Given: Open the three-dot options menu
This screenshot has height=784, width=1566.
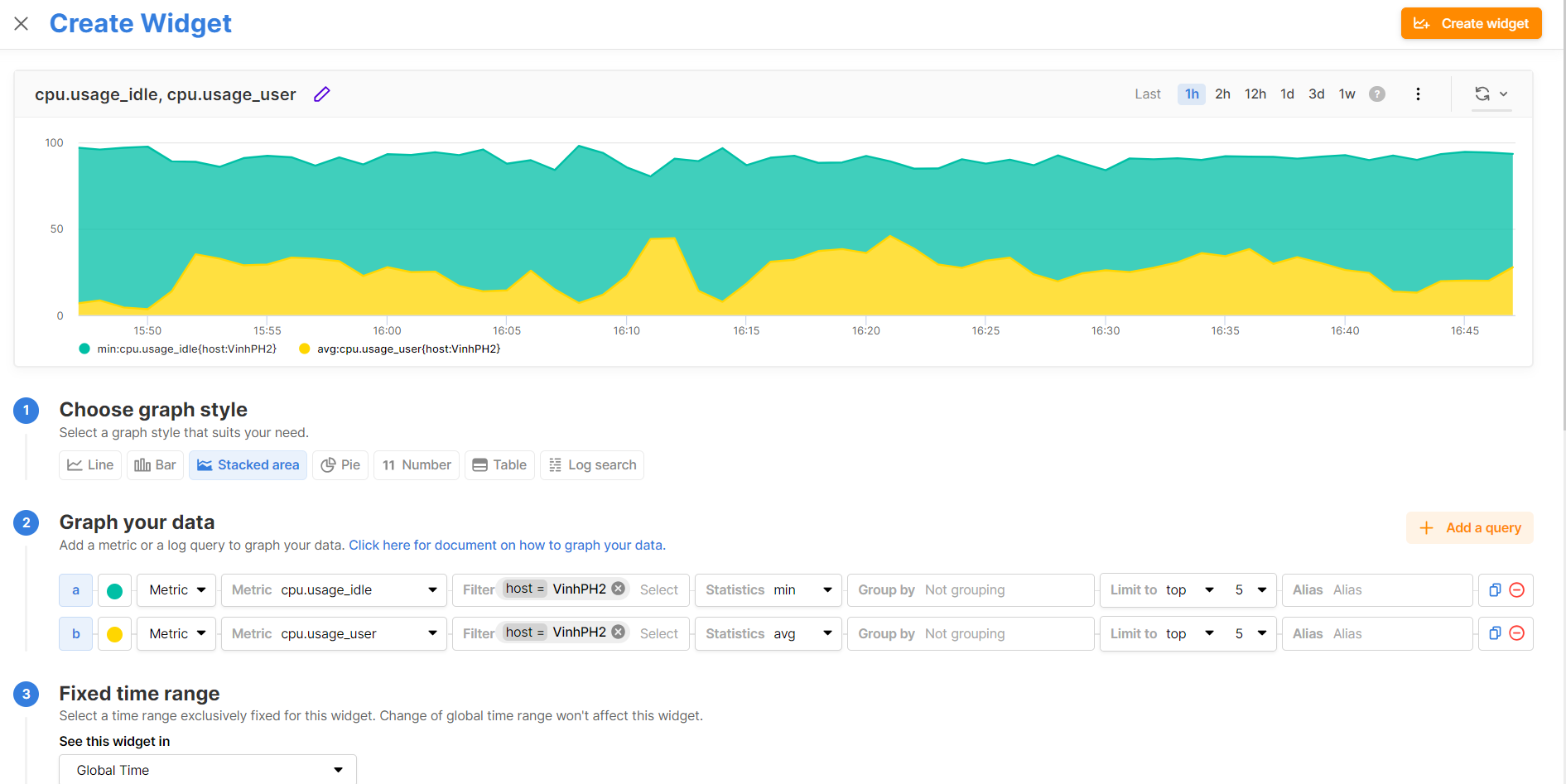Looking at the screenshot, I should (x=1418, y=94).
